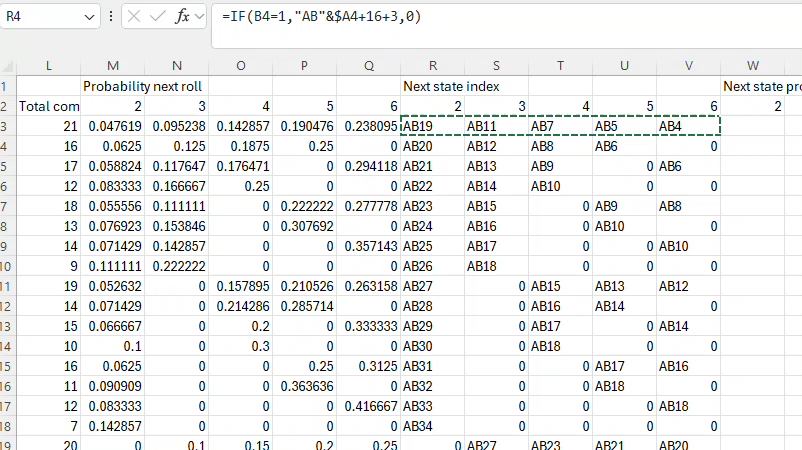Click the Select All corner of the grid
The image size is (802, 450).
(7, 66)
